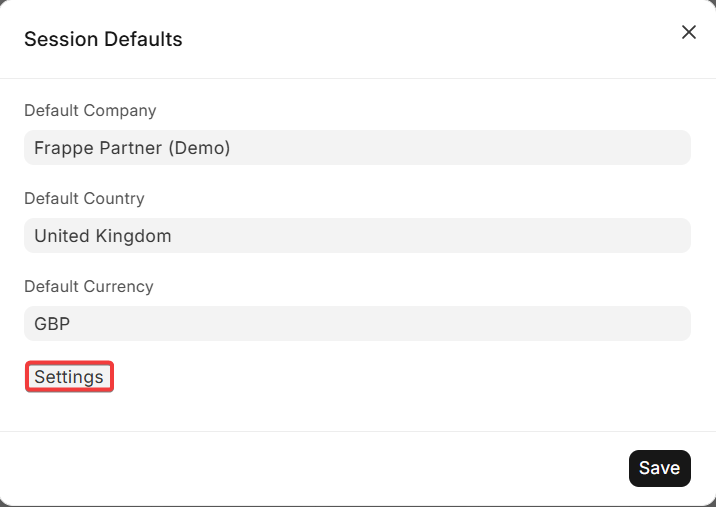Click the Default Company label
Image resolution: width=716 pixels, height=507 pixels.
point(90,111)
